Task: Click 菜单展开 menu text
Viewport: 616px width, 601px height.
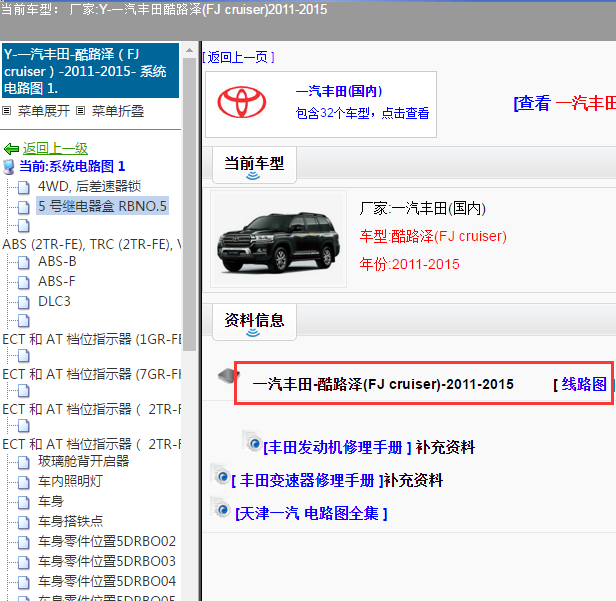Action: tap(44, 111)
